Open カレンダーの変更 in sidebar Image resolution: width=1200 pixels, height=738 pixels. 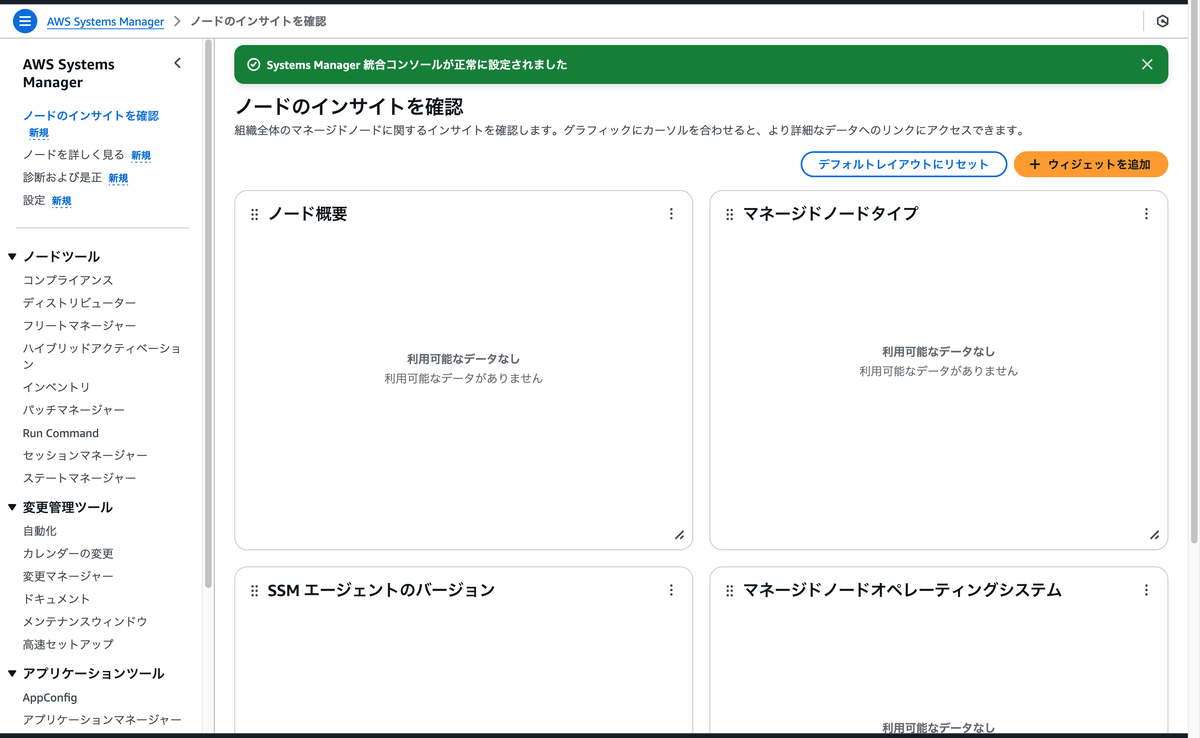tap(68, 553)
